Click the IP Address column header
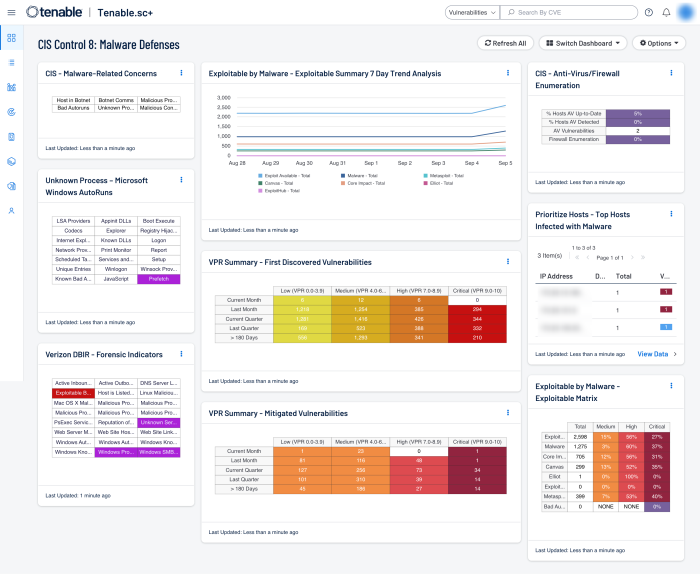The image size is (700, 574). pyautogui.click(x=556, y=276)
